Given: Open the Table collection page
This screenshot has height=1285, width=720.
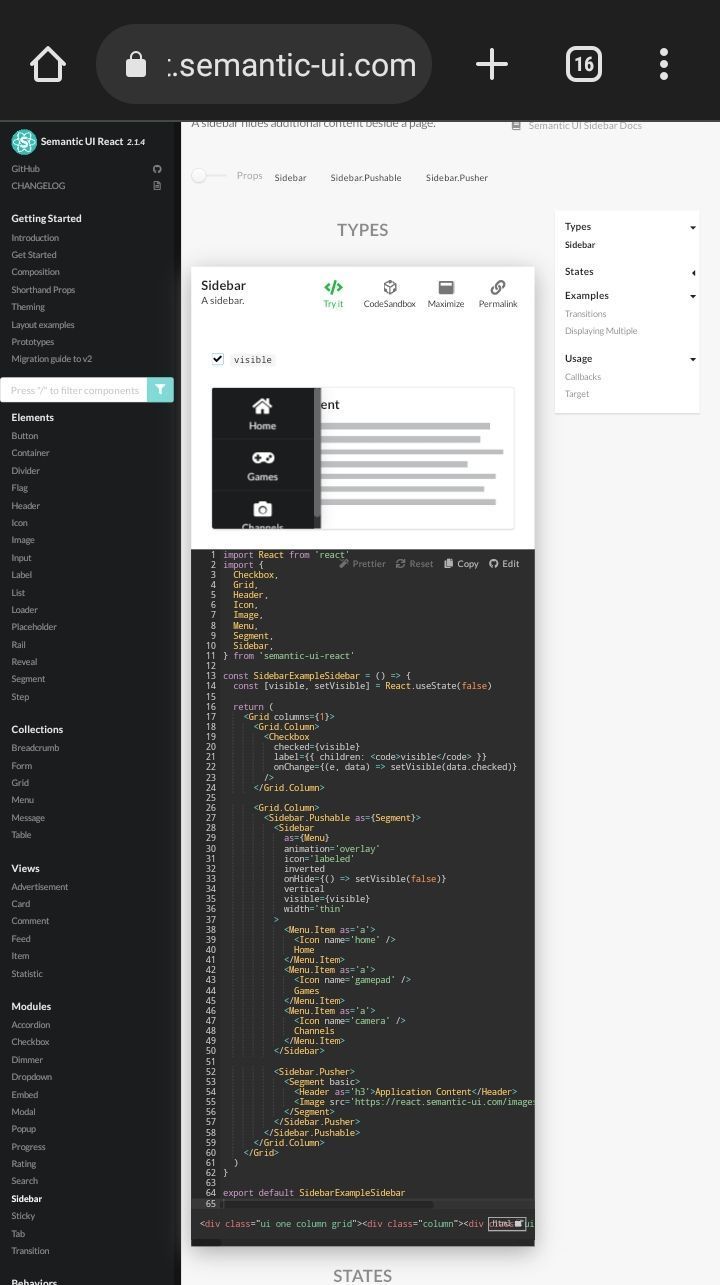Looking at the screenshot, I should [21, 835].
